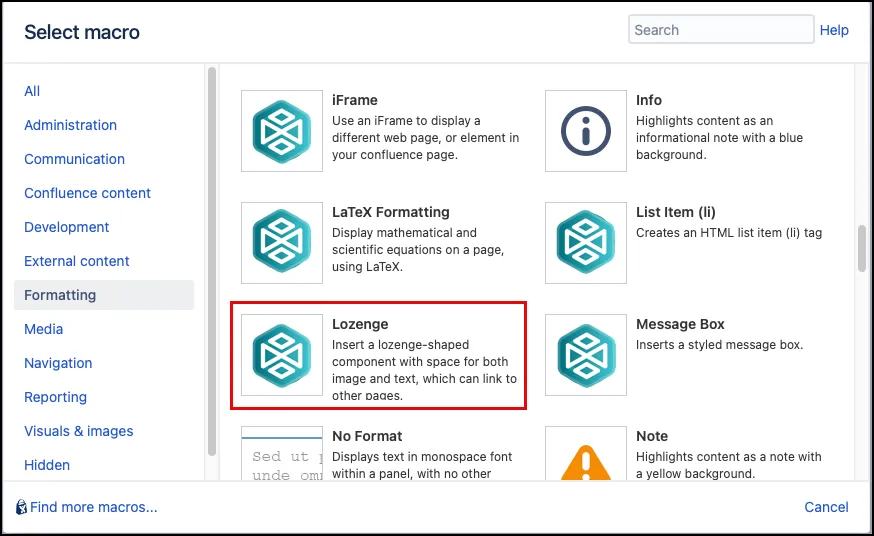Click the Message Box title text
Screen dimensions: 874x536
[680, 324]
